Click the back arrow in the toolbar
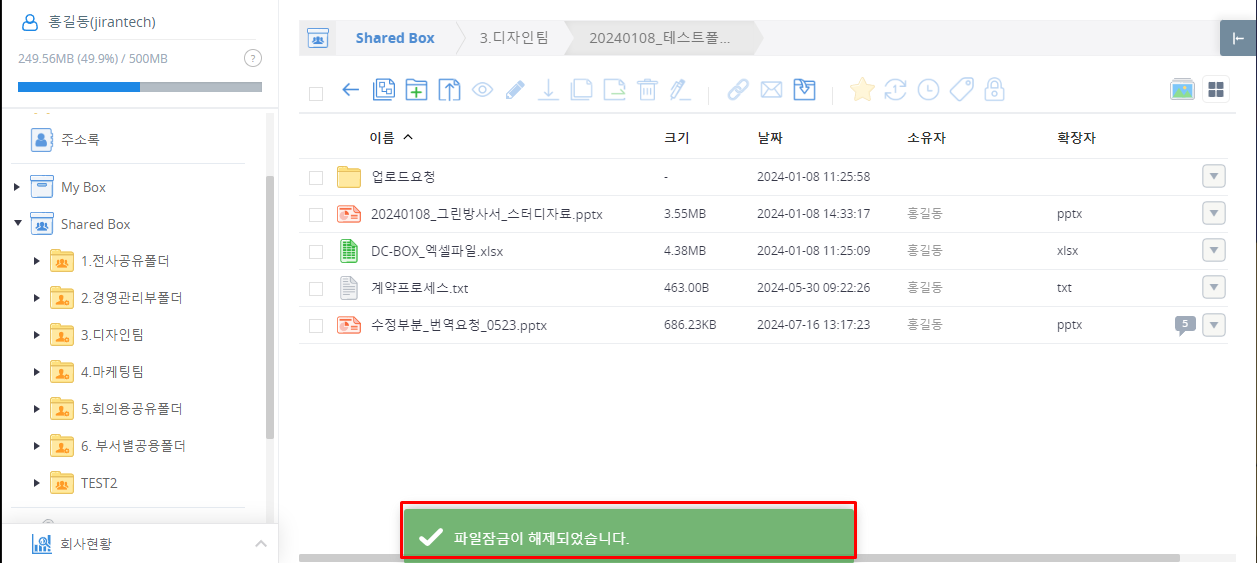 [350, 90]
